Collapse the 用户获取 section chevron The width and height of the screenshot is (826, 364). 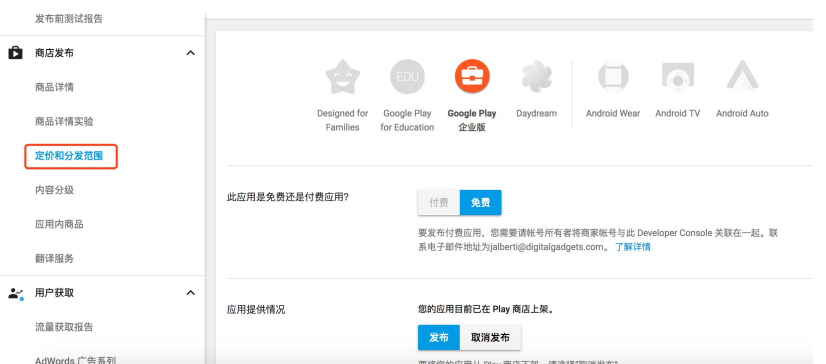click(x=191, y=293)
